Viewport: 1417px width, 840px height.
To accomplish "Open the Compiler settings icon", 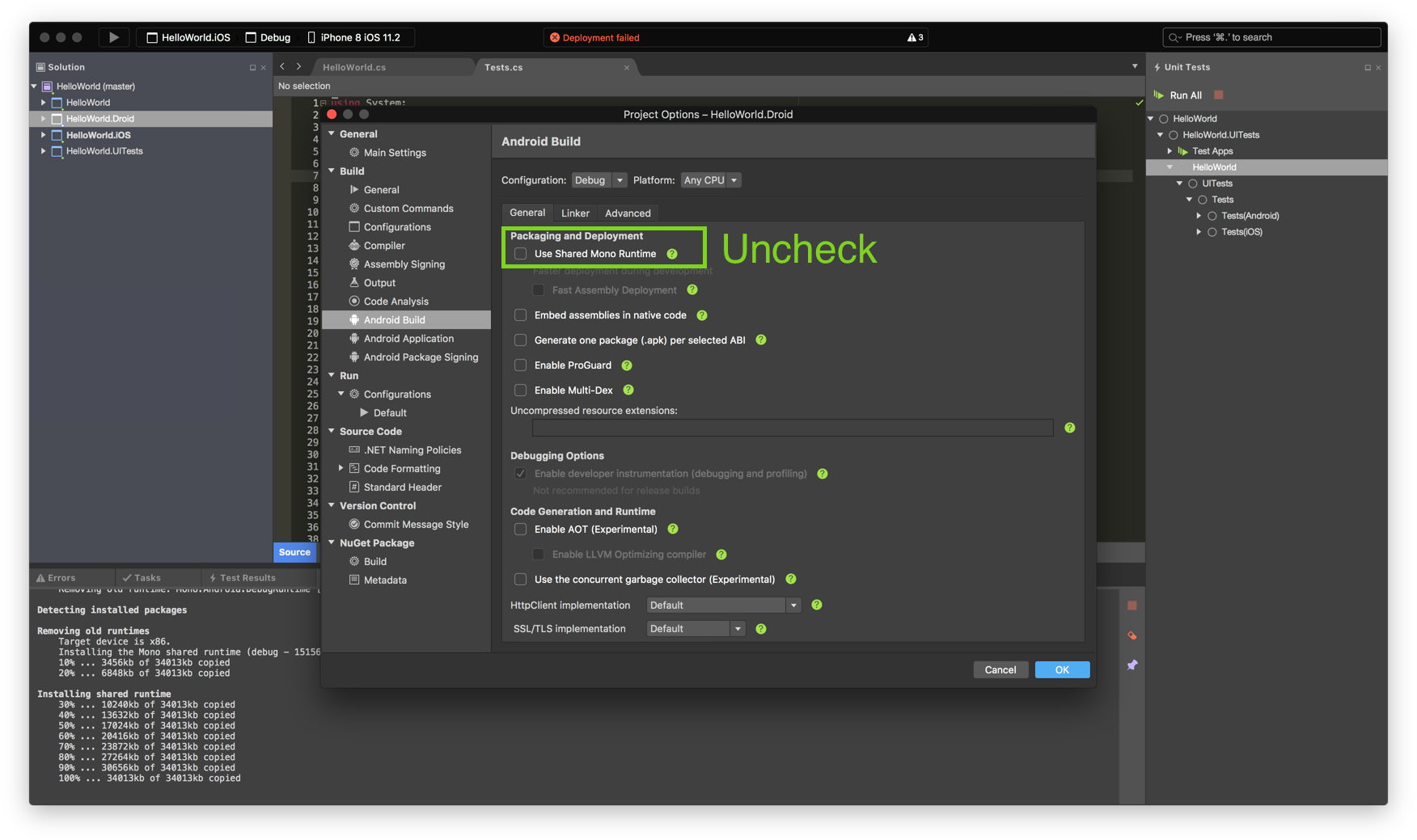I will pyautogui.click(x=354, y=245).
